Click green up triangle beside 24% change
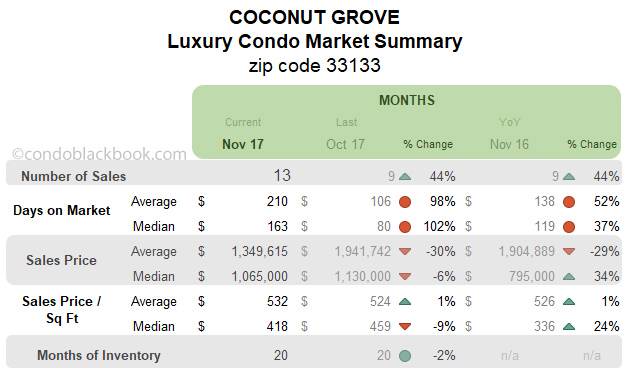Screen dimensions: 635x375 click(x=569, y=326)
